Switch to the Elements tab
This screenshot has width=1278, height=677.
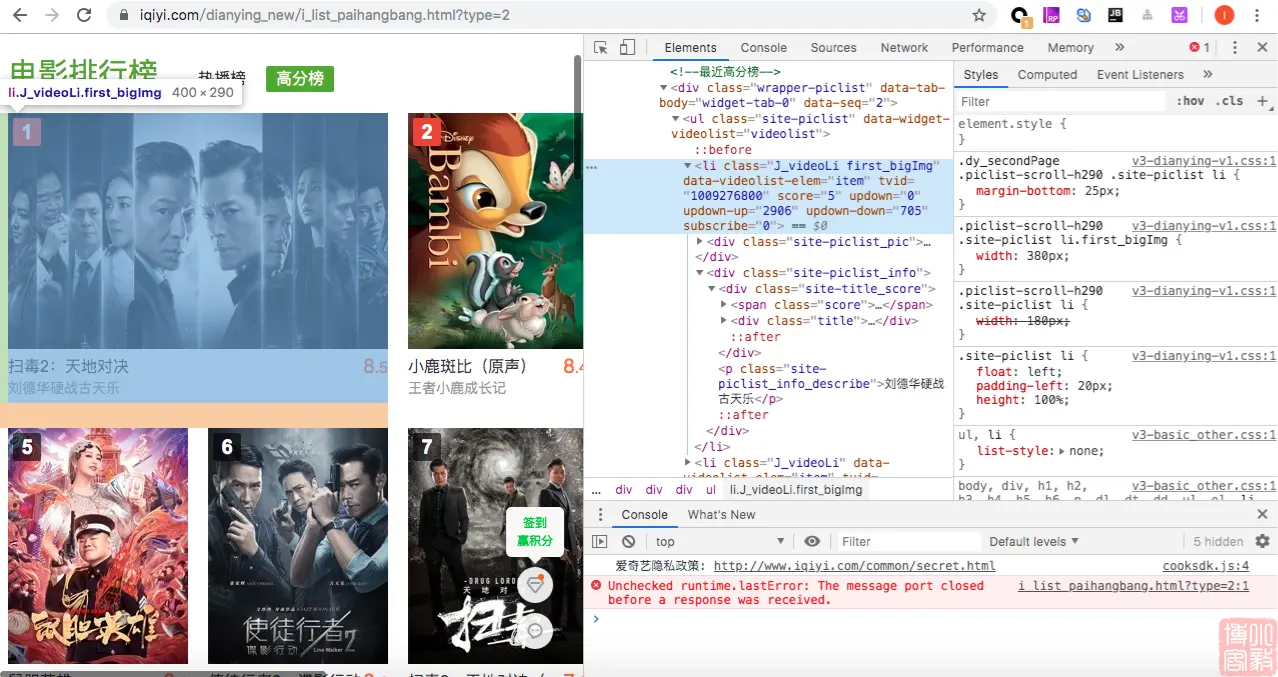pos(690,47)
